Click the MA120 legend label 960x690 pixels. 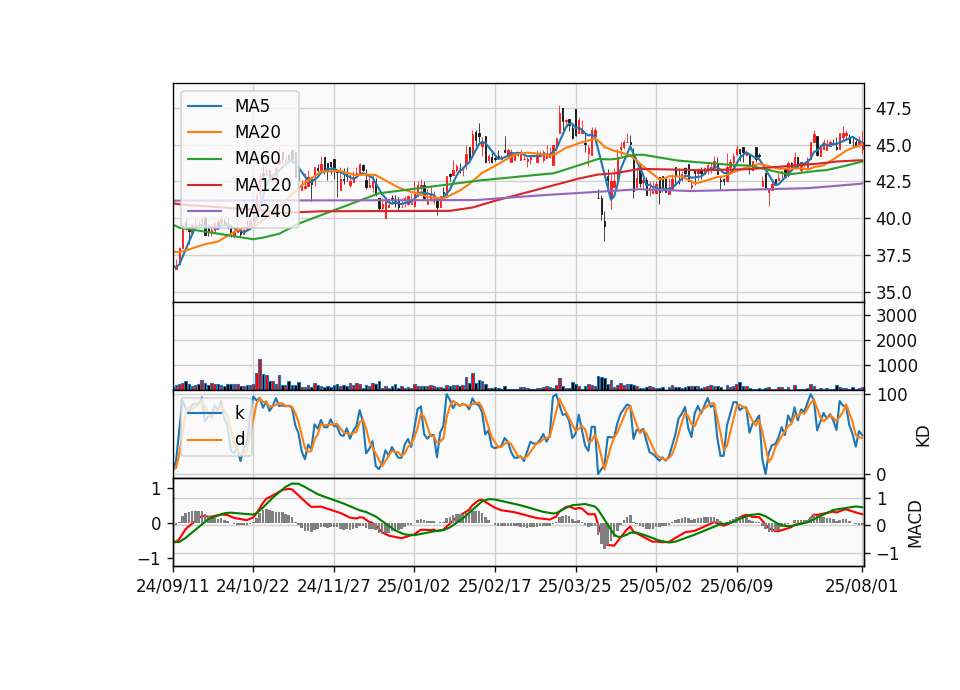[263, 185]
